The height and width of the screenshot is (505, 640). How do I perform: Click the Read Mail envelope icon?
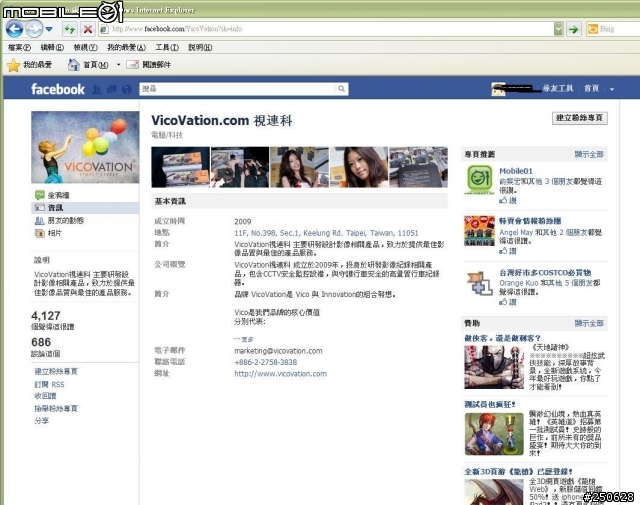132,65
